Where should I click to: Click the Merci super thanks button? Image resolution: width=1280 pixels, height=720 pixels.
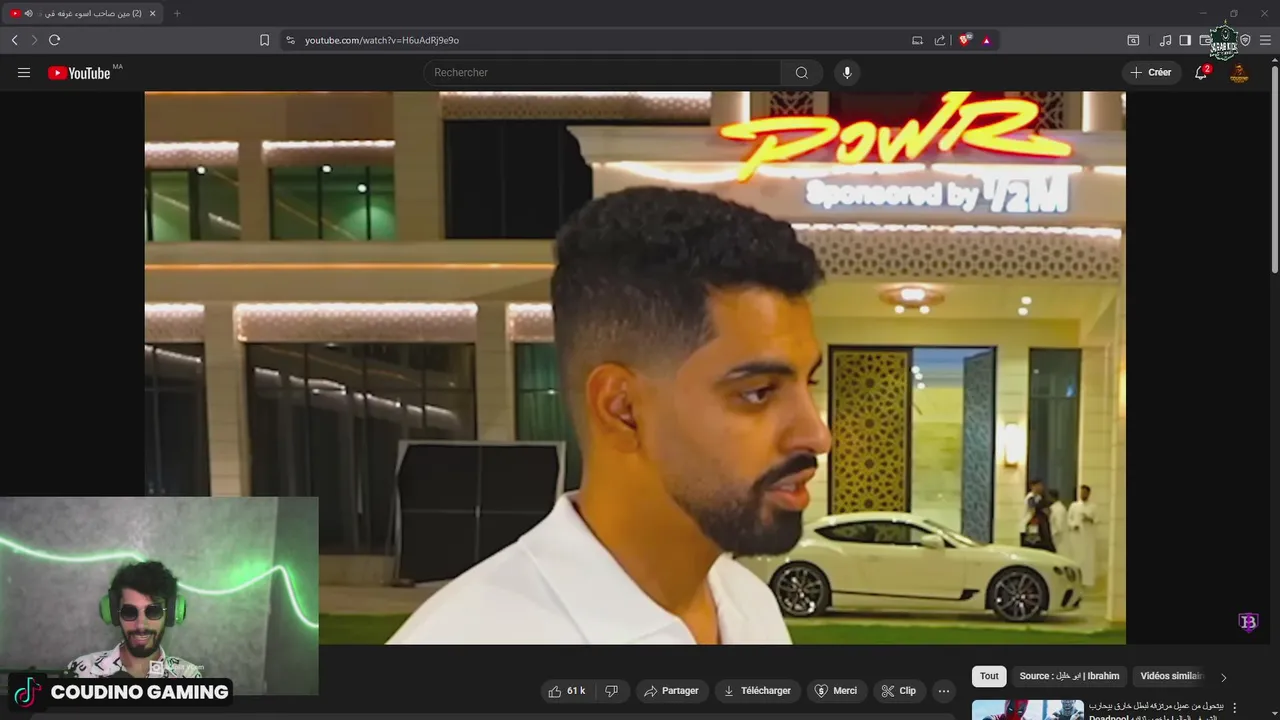click(x=836, y=691)
